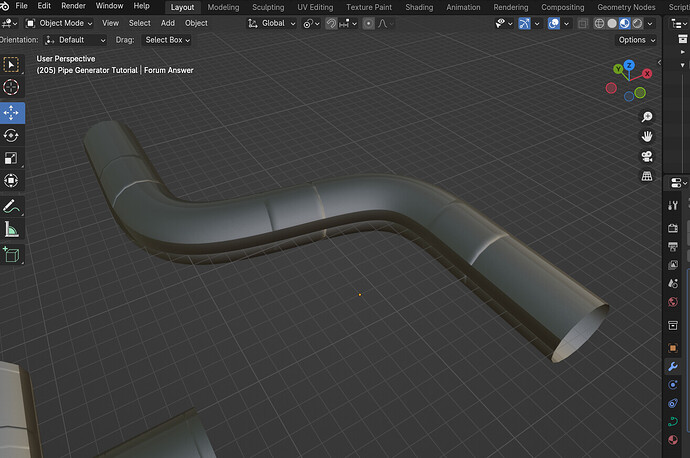The height and width of the screenshot is (458, 690).
Task: Toggle snapping magnet button
Action: pyautogui.click(x=331, y=23)
